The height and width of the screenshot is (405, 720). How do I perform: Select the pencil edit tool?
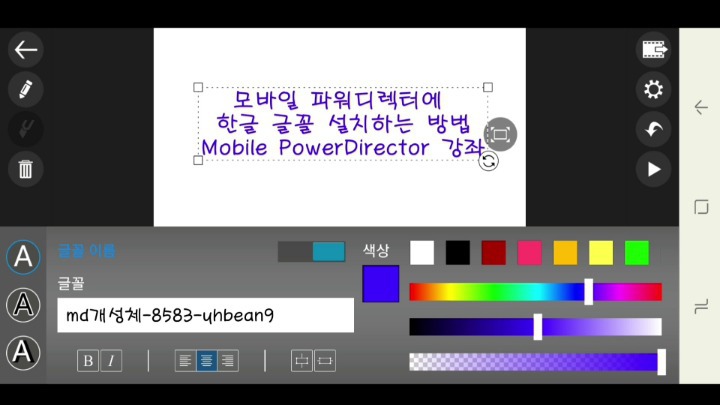tap(26, 89)
